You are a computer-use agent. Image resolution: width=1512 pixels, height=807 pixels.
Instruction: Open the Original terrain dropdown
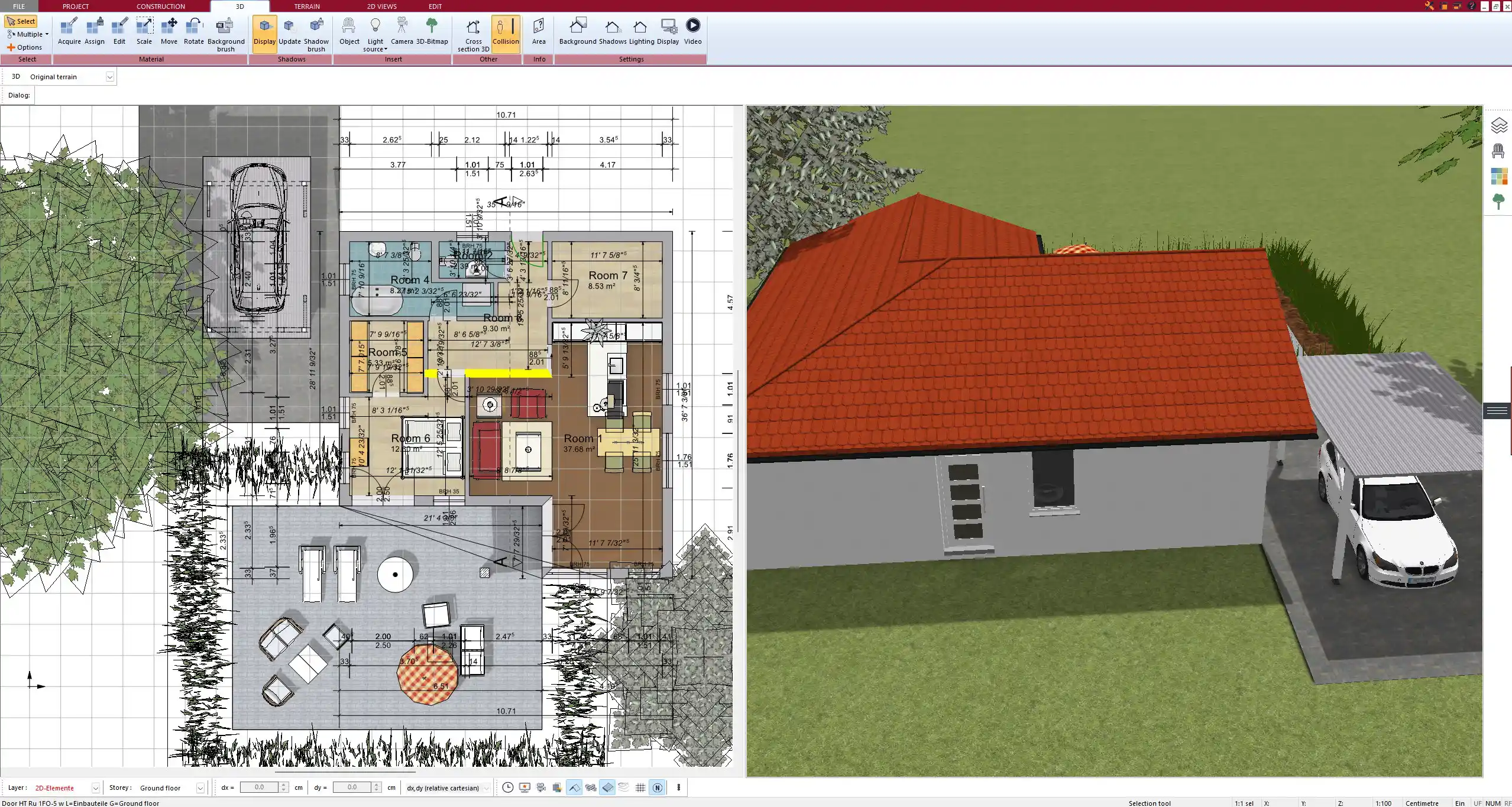(x=110, y=76)
